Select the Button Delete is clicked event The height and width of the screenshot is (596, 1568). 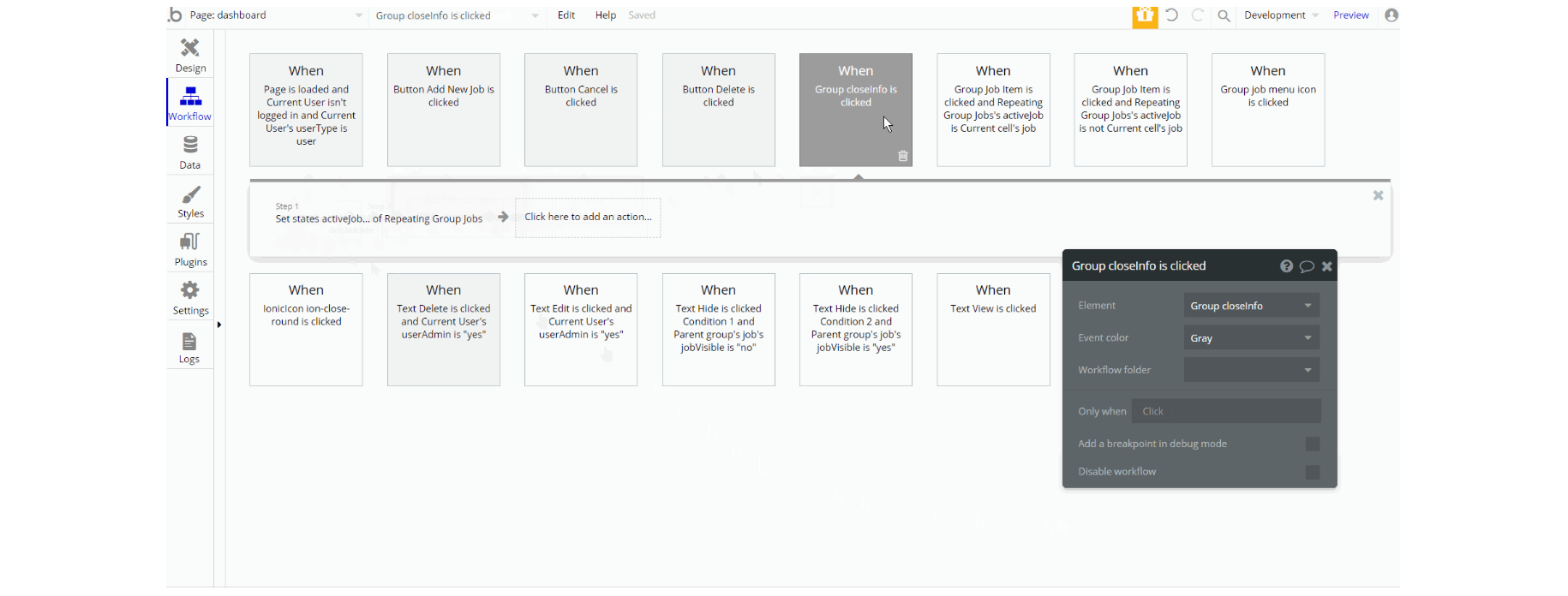[718, 110]
